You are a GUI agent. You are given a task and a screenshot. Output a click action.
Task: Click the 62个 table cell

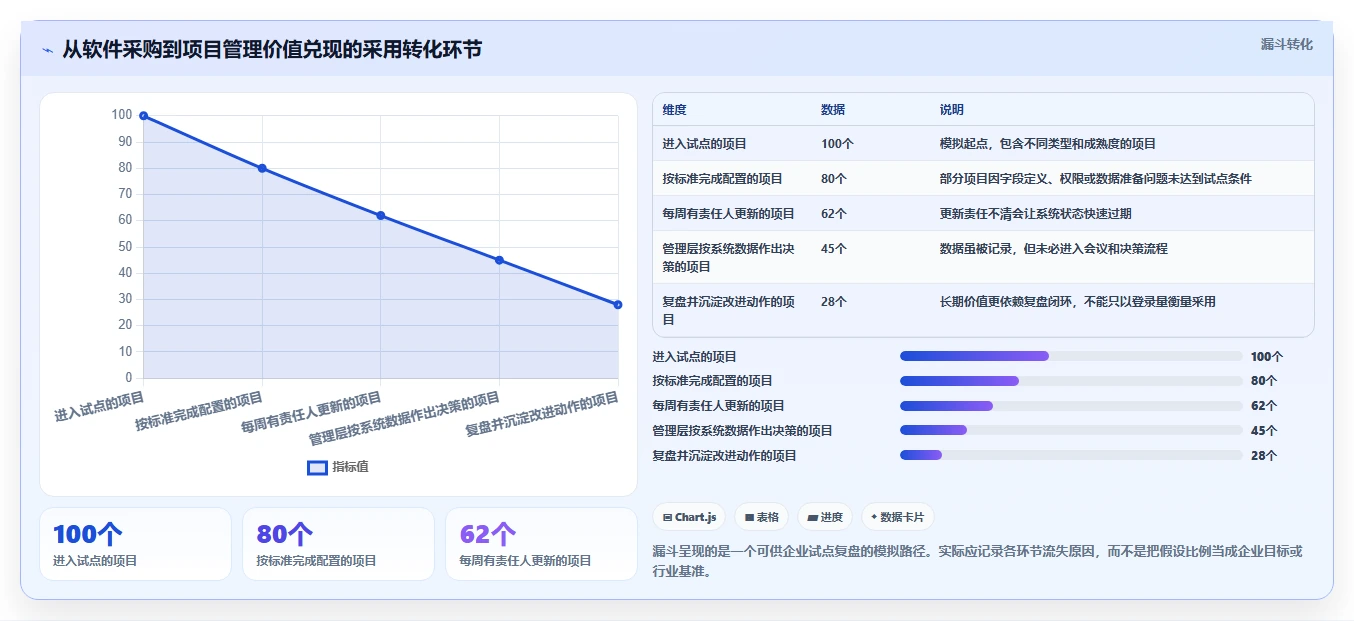click(834, 214)
